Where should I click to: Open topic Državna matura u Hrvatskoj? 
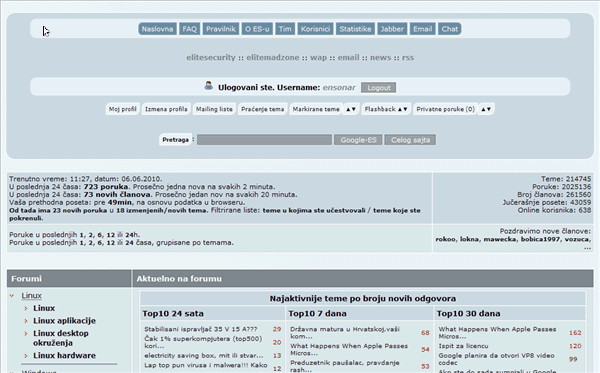coord(345,332)
